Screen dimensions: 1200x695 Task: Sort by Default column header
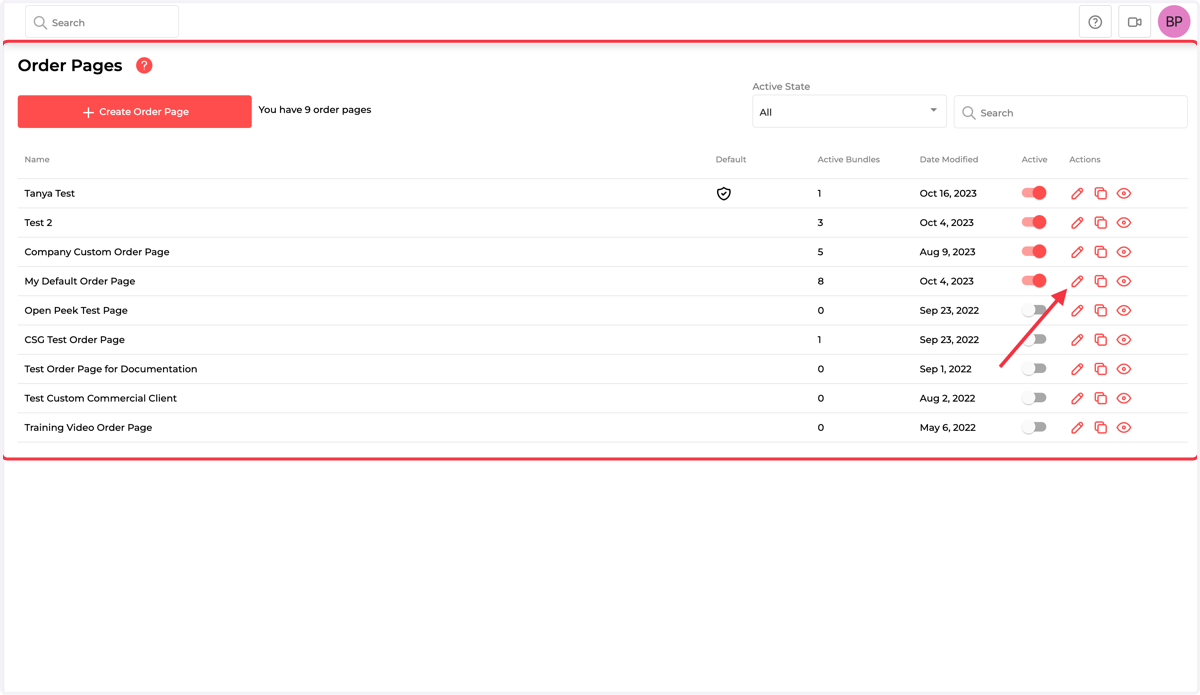coord(731,160)
